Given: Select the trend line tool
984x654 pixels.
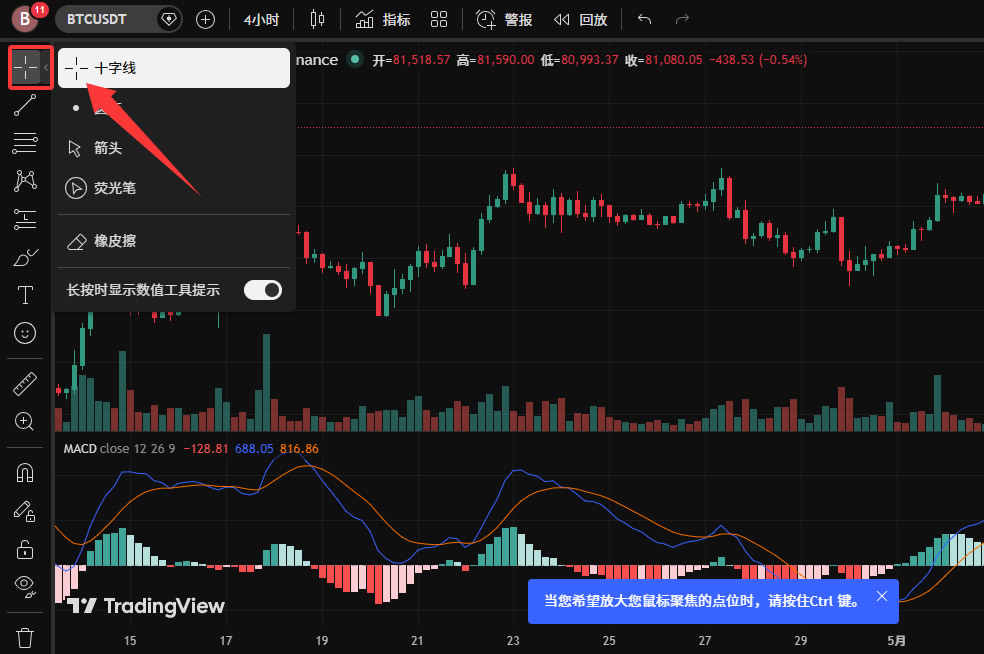Looking at the screenshot, I should 25,105.
